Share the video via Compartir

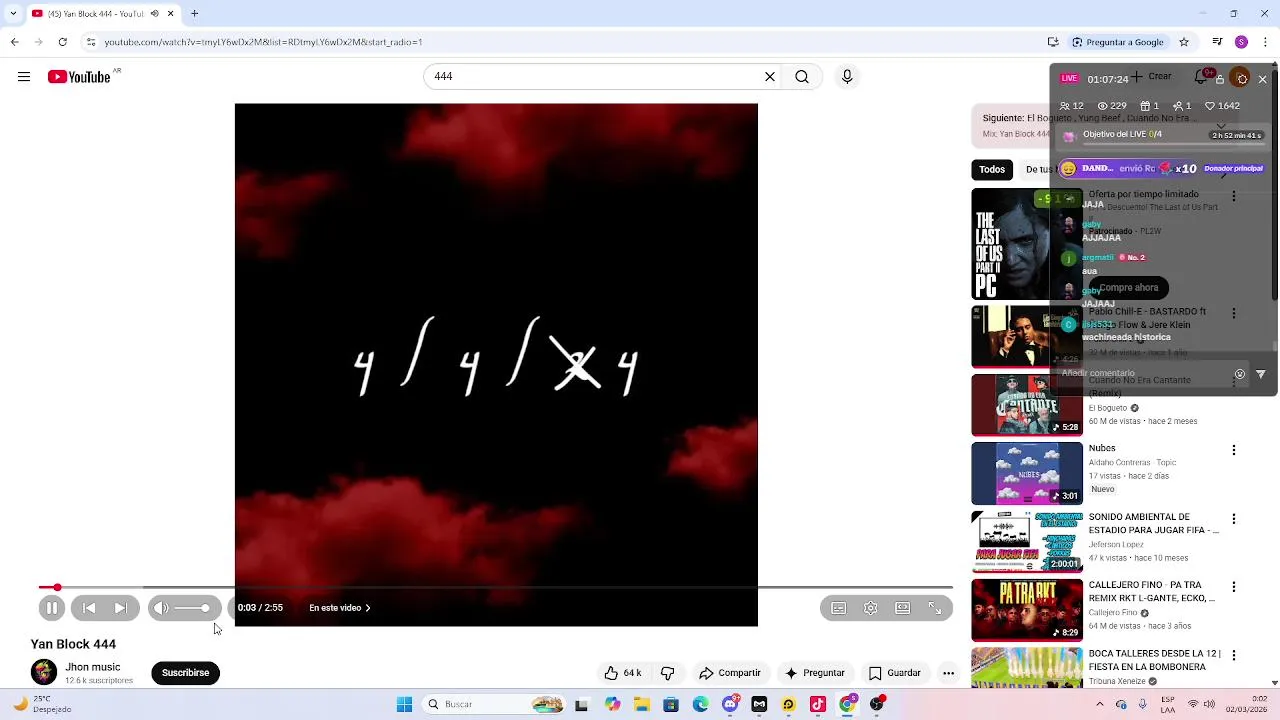[730, 673]
